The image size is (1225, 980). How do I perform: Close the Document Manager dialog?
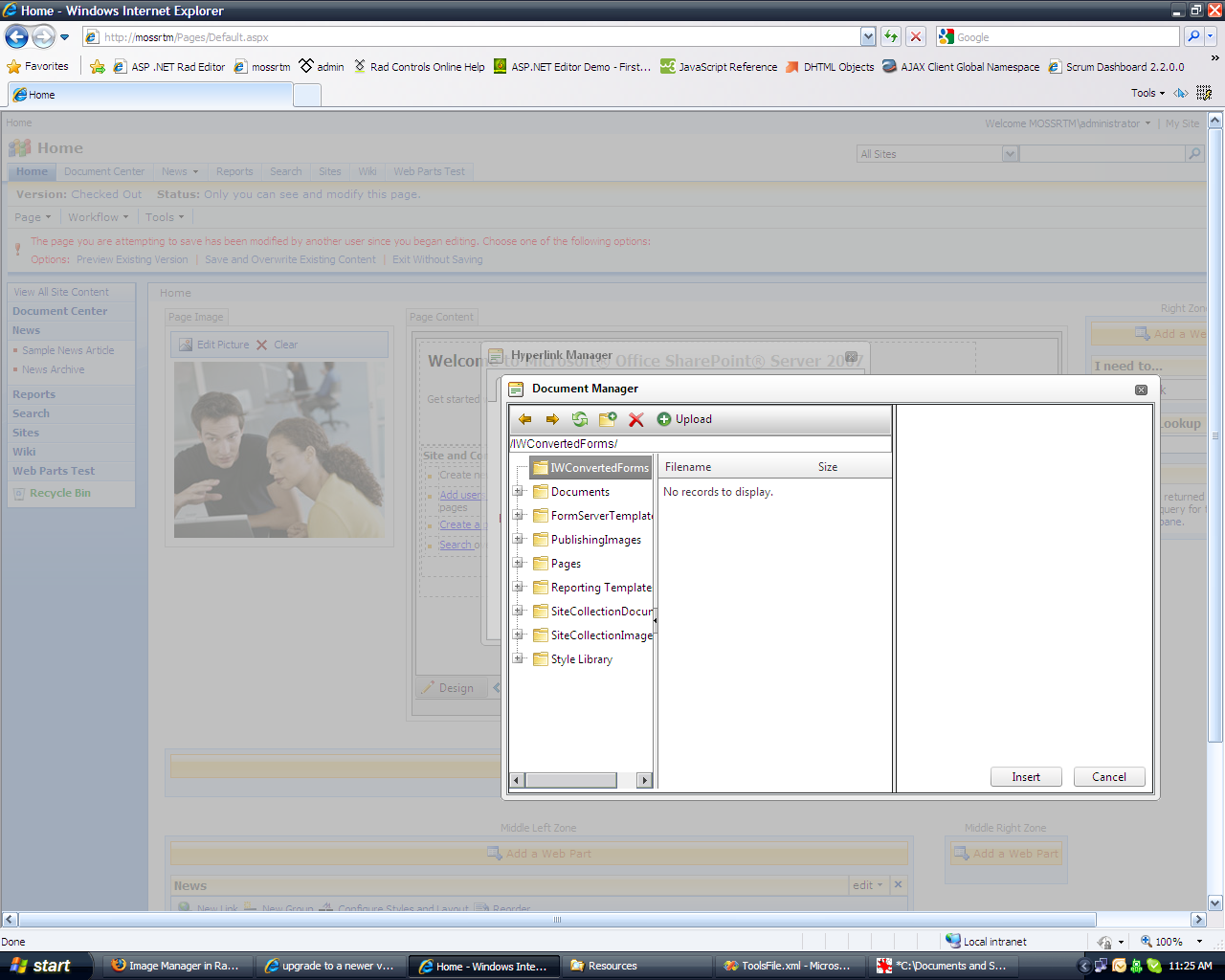pyautogui.click(x=1141, y=390)
